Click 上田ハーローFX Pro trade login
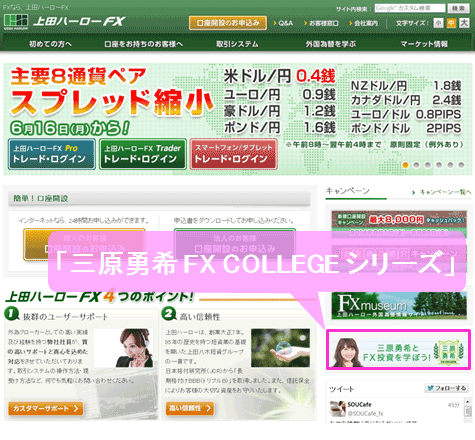The image size is (475, 440). coord(52,154)
